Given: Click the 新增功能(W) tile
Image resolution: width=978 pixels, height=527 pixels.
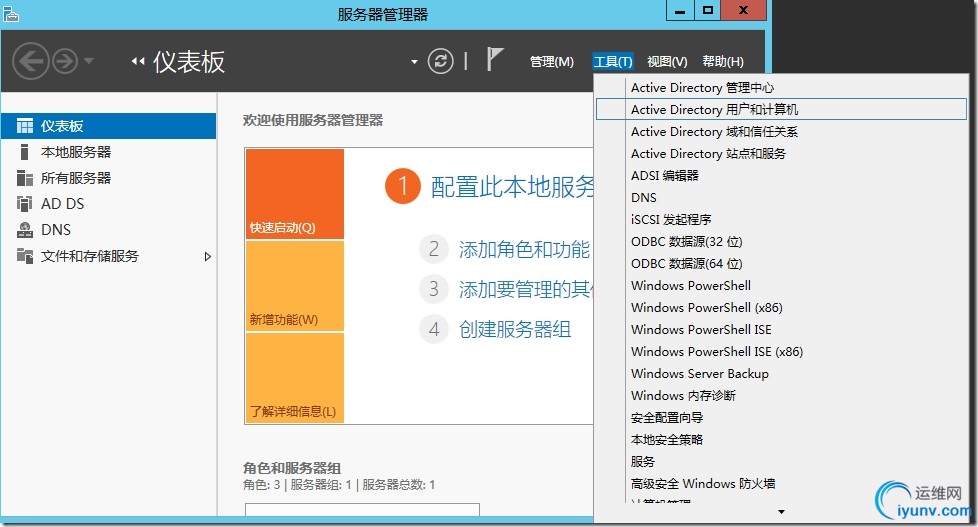Looking at the screenshot, I should click(x=294, y=286).
